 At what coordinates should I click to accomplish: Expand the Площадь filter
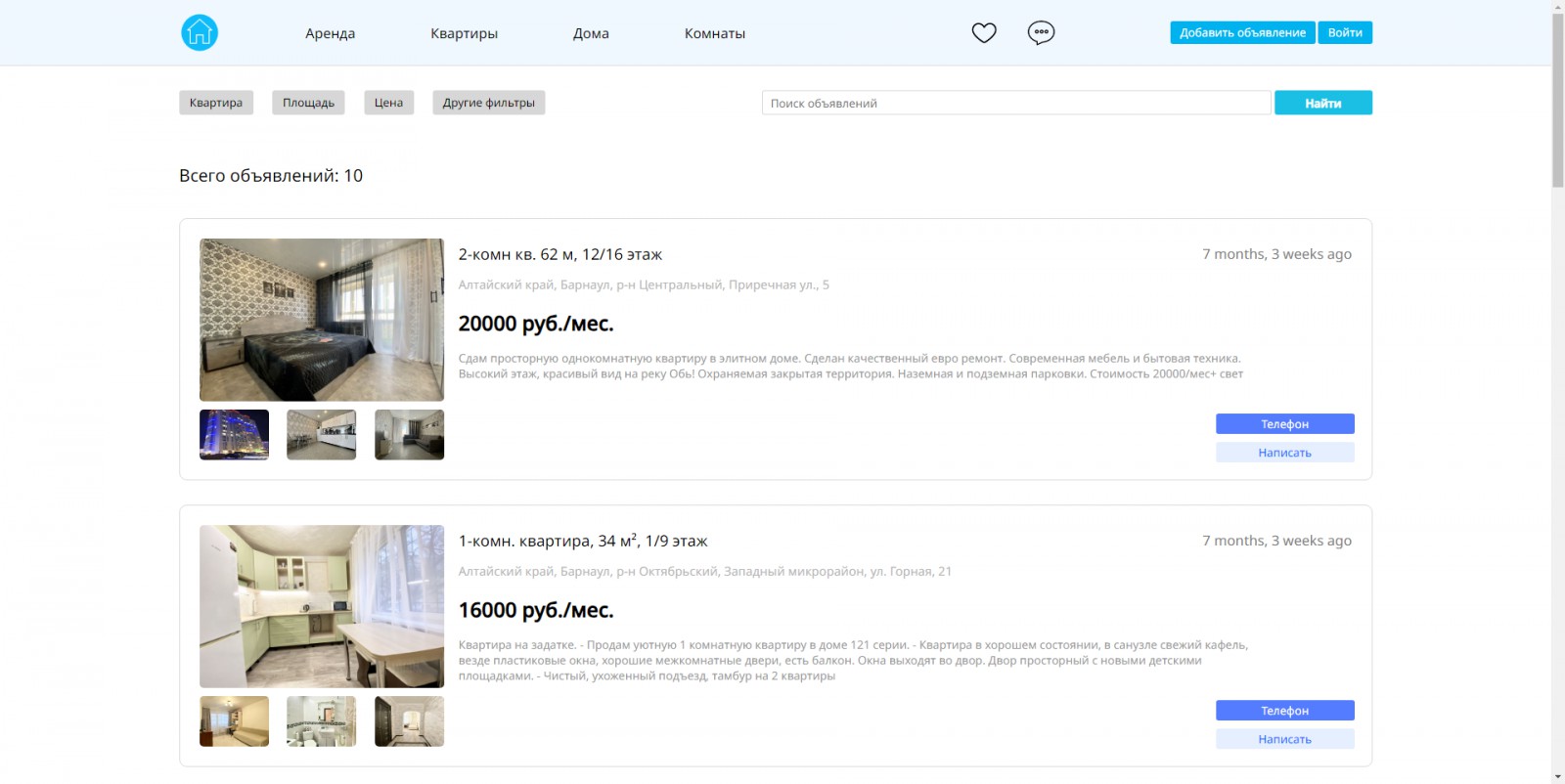click(308, 103)
